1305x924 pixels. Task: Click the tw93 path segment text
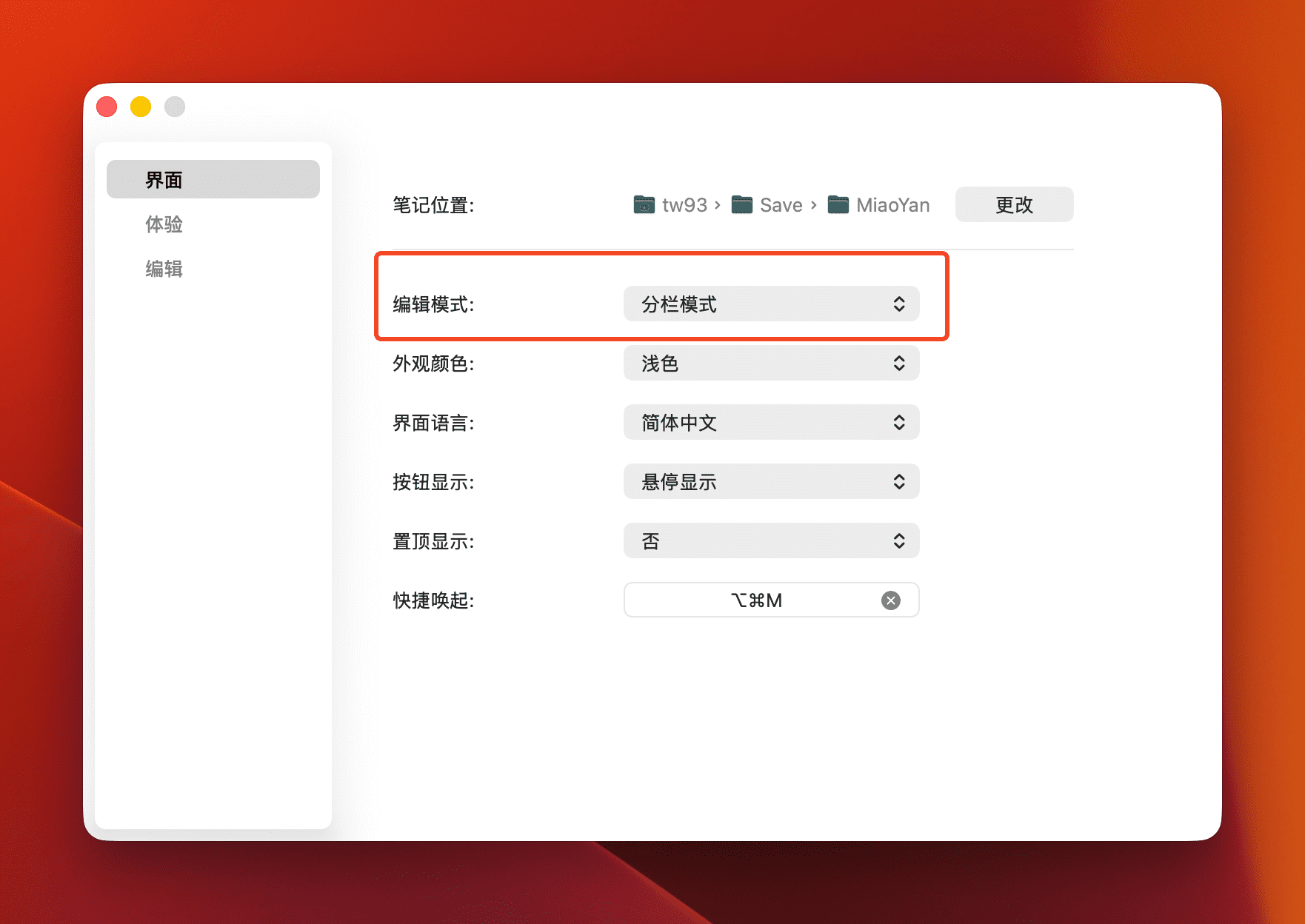pos(684,205)
